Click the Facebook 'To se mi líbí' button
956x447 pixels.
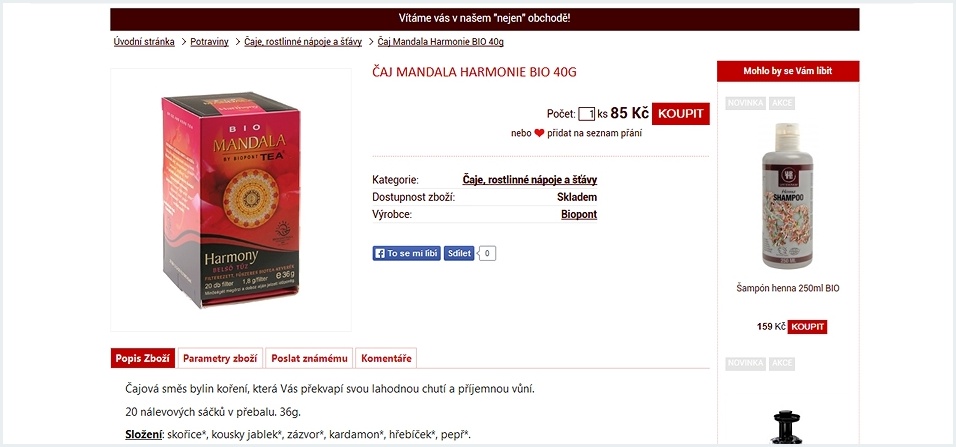coord(406,253)
